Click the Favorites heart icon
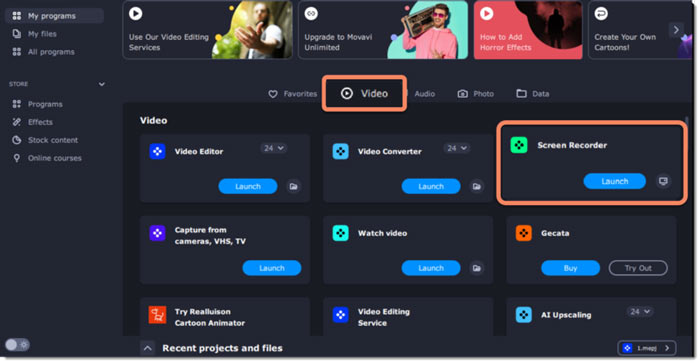Screen dimensions: 700x363 [273, 94]
